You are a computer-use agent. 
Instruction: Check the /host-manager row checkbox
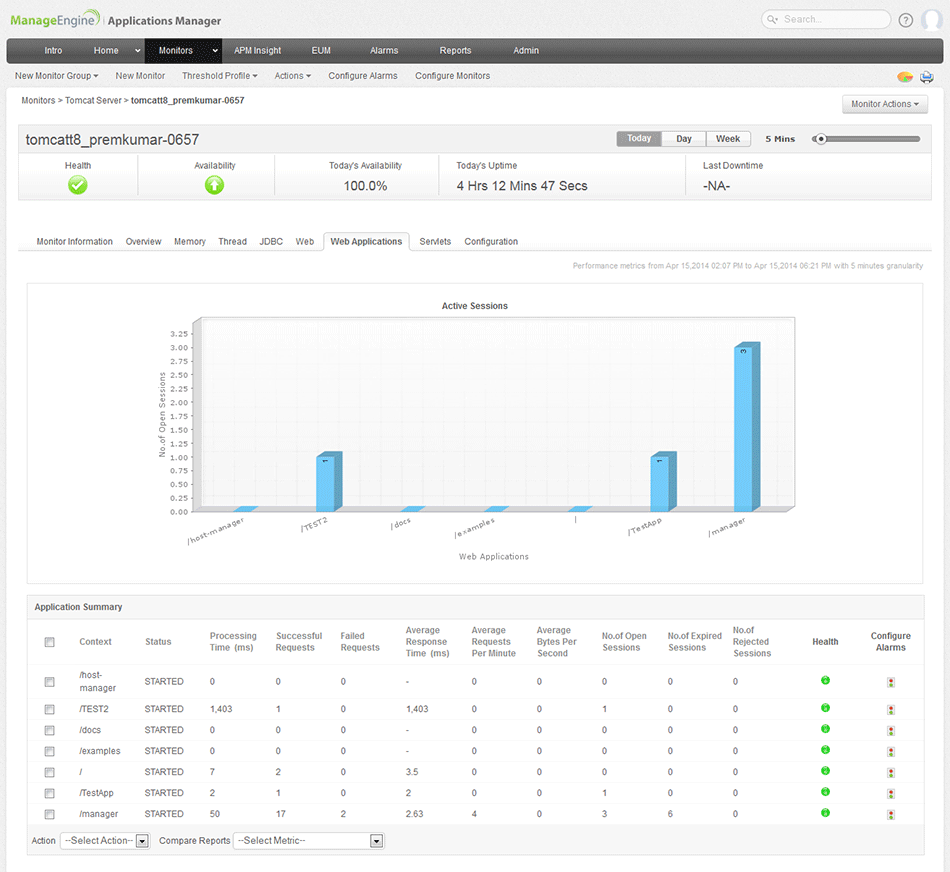pyautogui.click(x=50, y=682)
